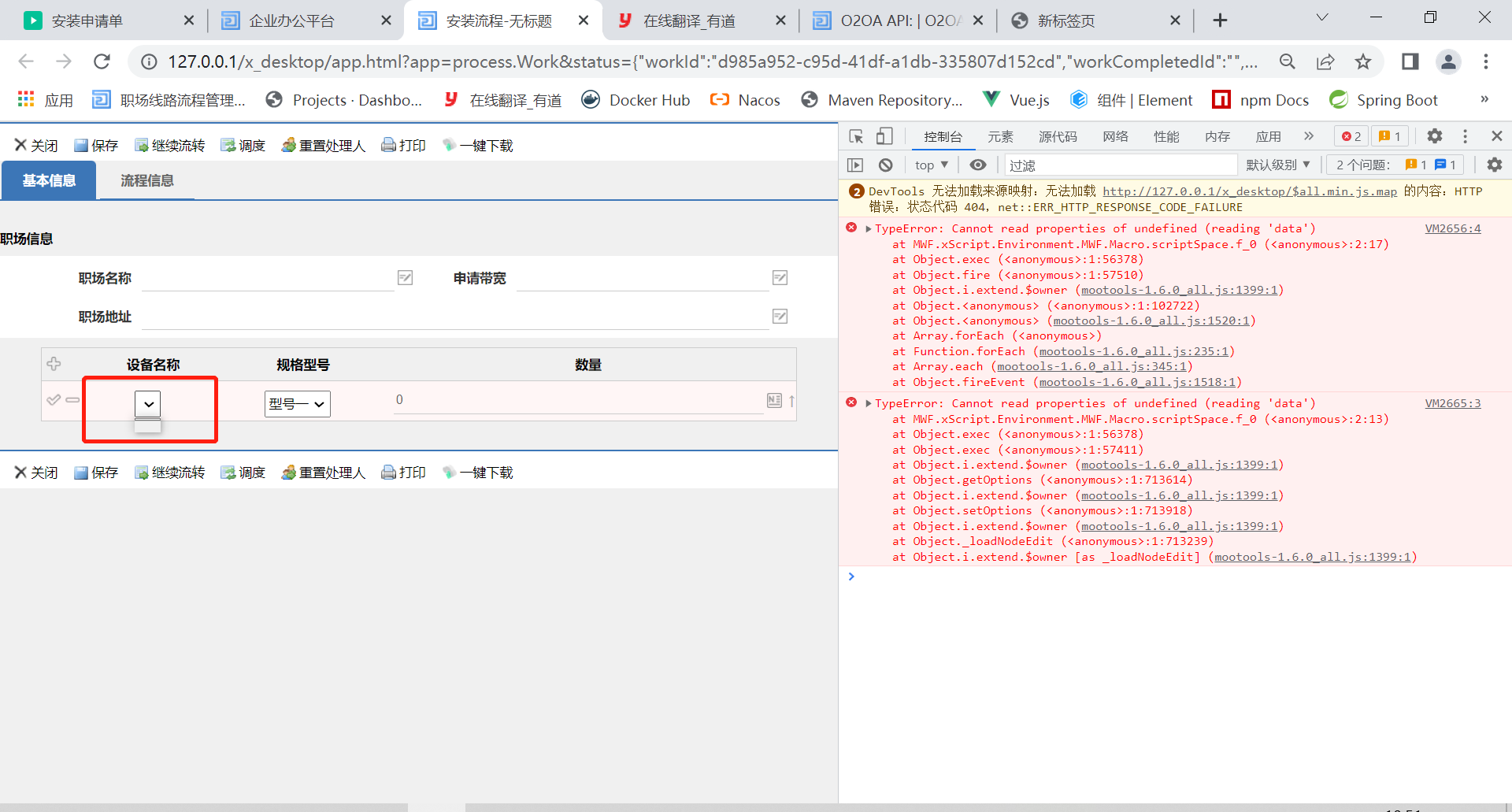This screenshot has height=812, width=1512.
Task: Toggle the device toolbar icon in DevTools
Action: (884, 137)
